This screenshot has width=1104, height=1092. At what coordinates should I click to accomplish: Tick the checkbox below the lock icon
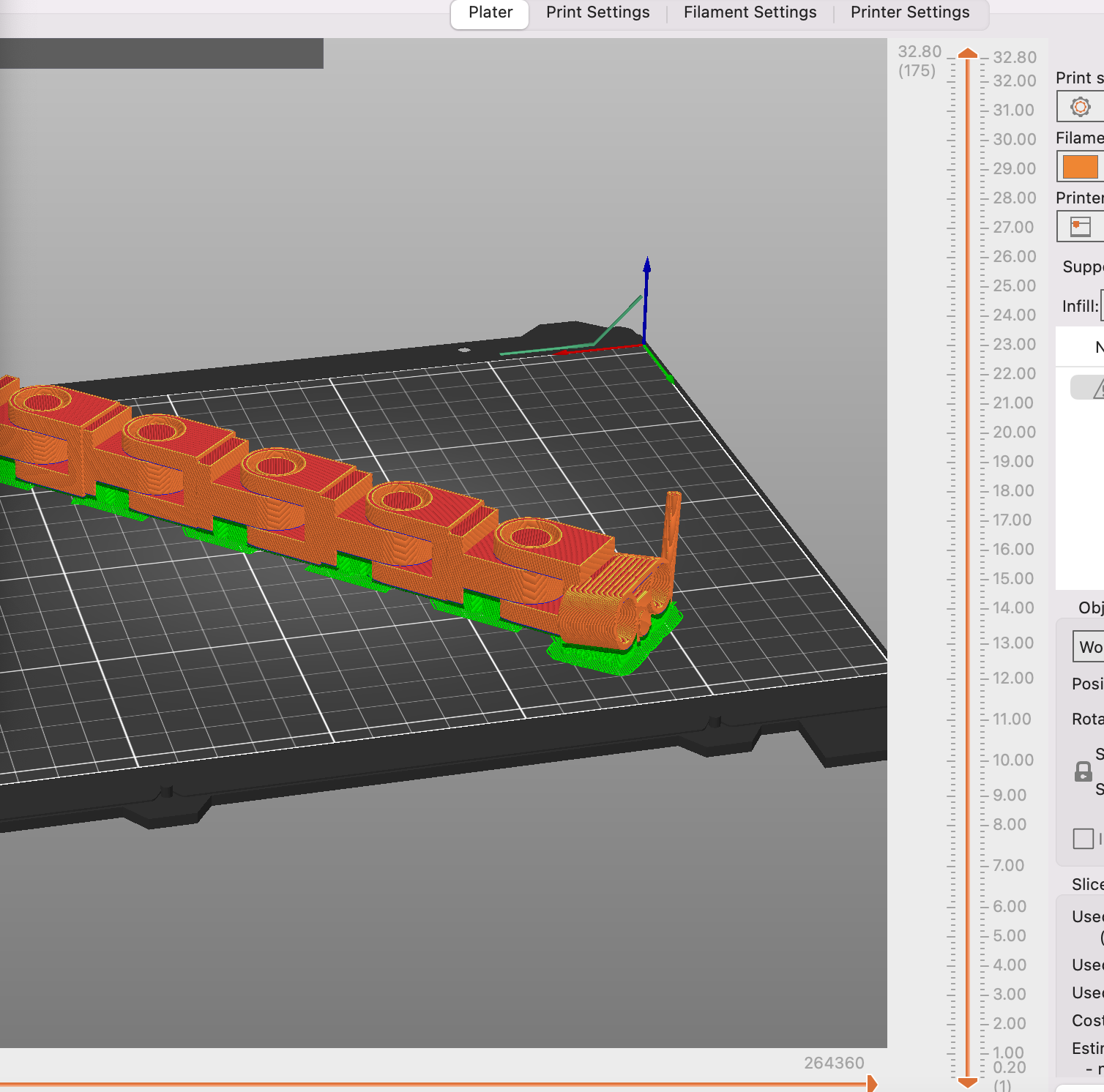click(1083, 838)
